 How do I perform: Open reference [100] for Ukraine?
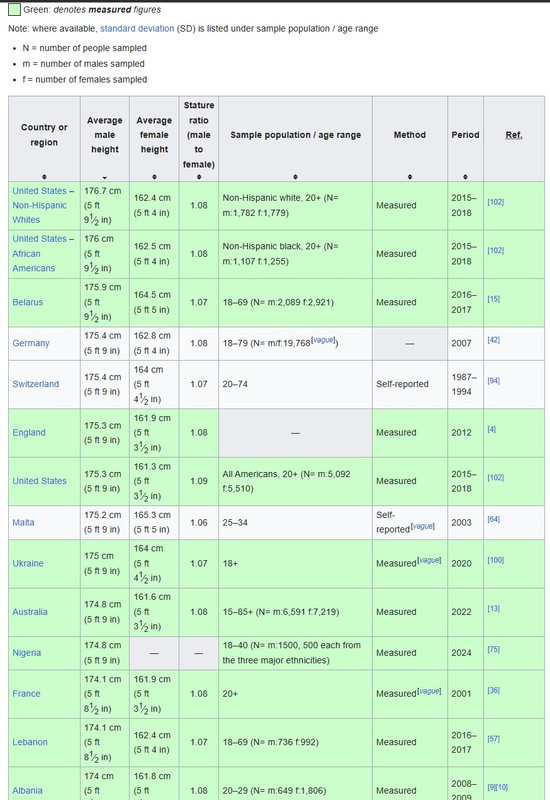(495, 560)
